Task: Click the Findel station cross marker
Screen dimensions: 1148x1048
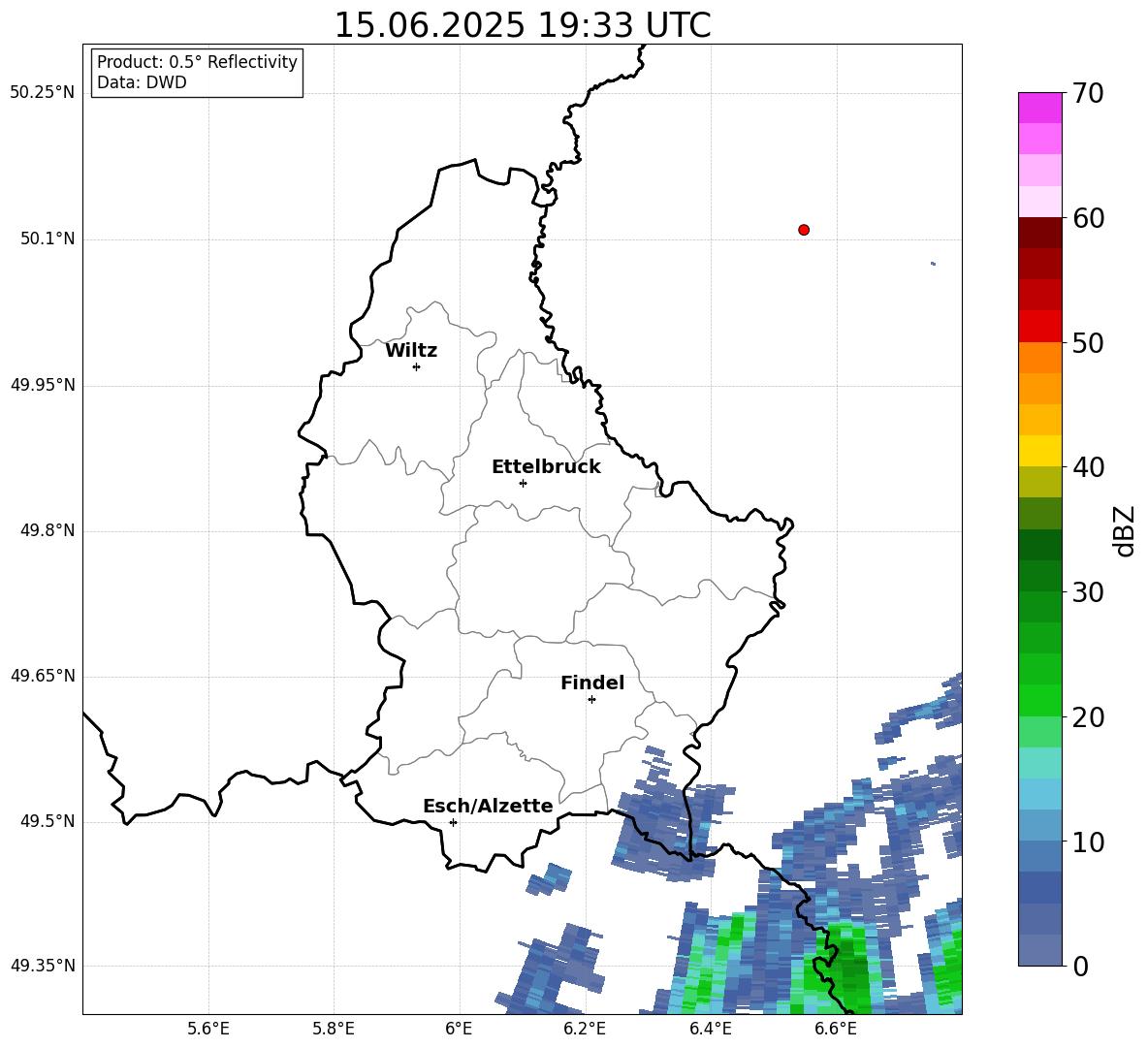Action: (591, 700)
